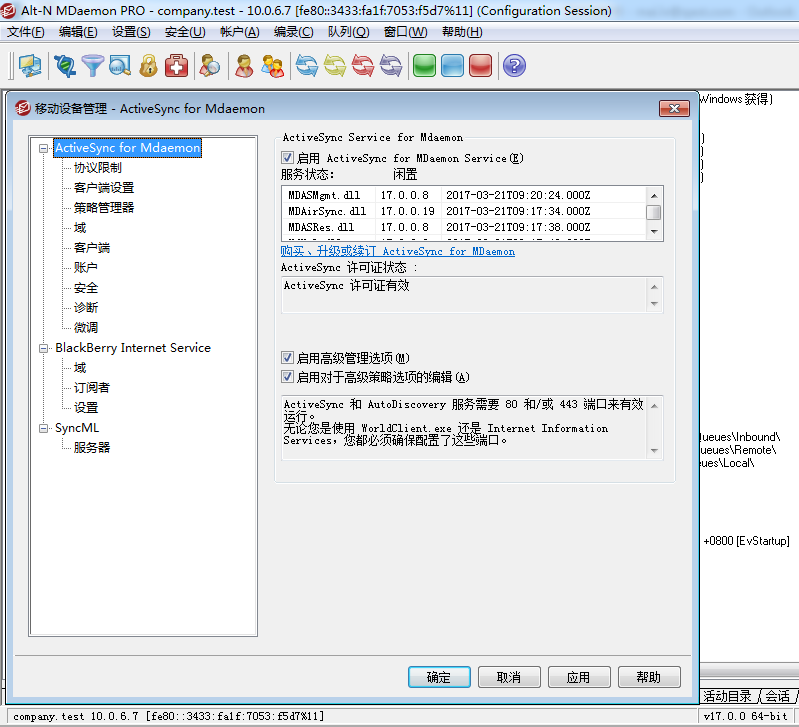
Task: Click the red square toolbar button
Action: (x=480, y=66)
